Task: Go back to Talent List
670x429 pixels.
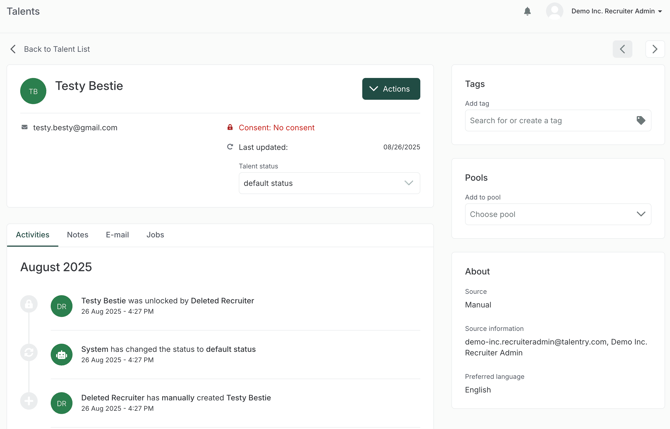Action: tap(56, 49)
